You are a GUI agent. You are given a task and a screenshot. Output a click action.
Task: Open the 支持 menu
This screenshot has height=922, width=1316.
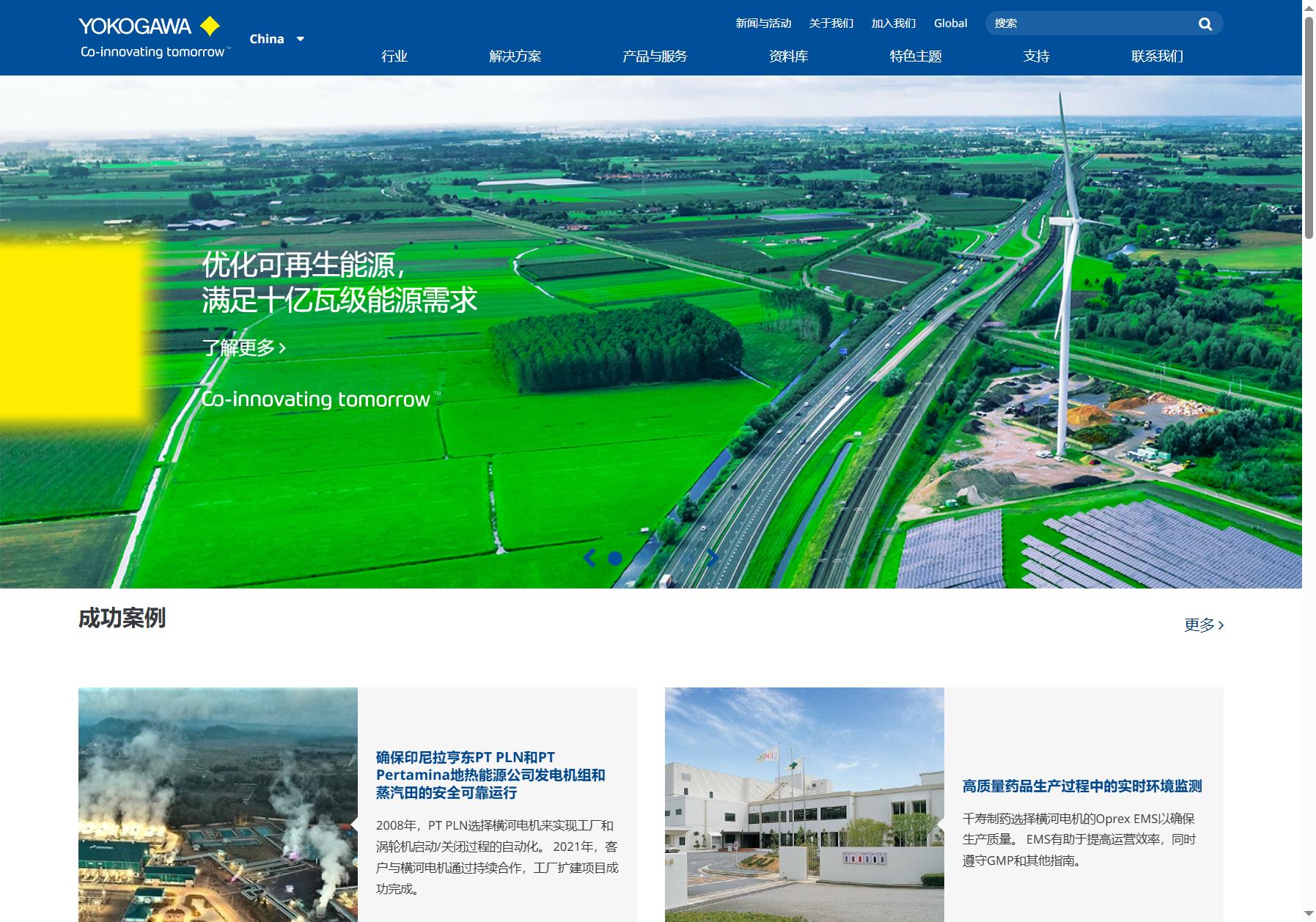1036,56
